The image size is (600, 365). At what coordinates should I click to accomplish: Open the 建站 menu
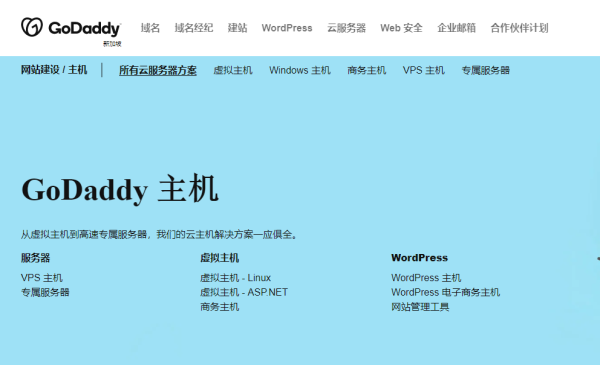pos(237,28)
